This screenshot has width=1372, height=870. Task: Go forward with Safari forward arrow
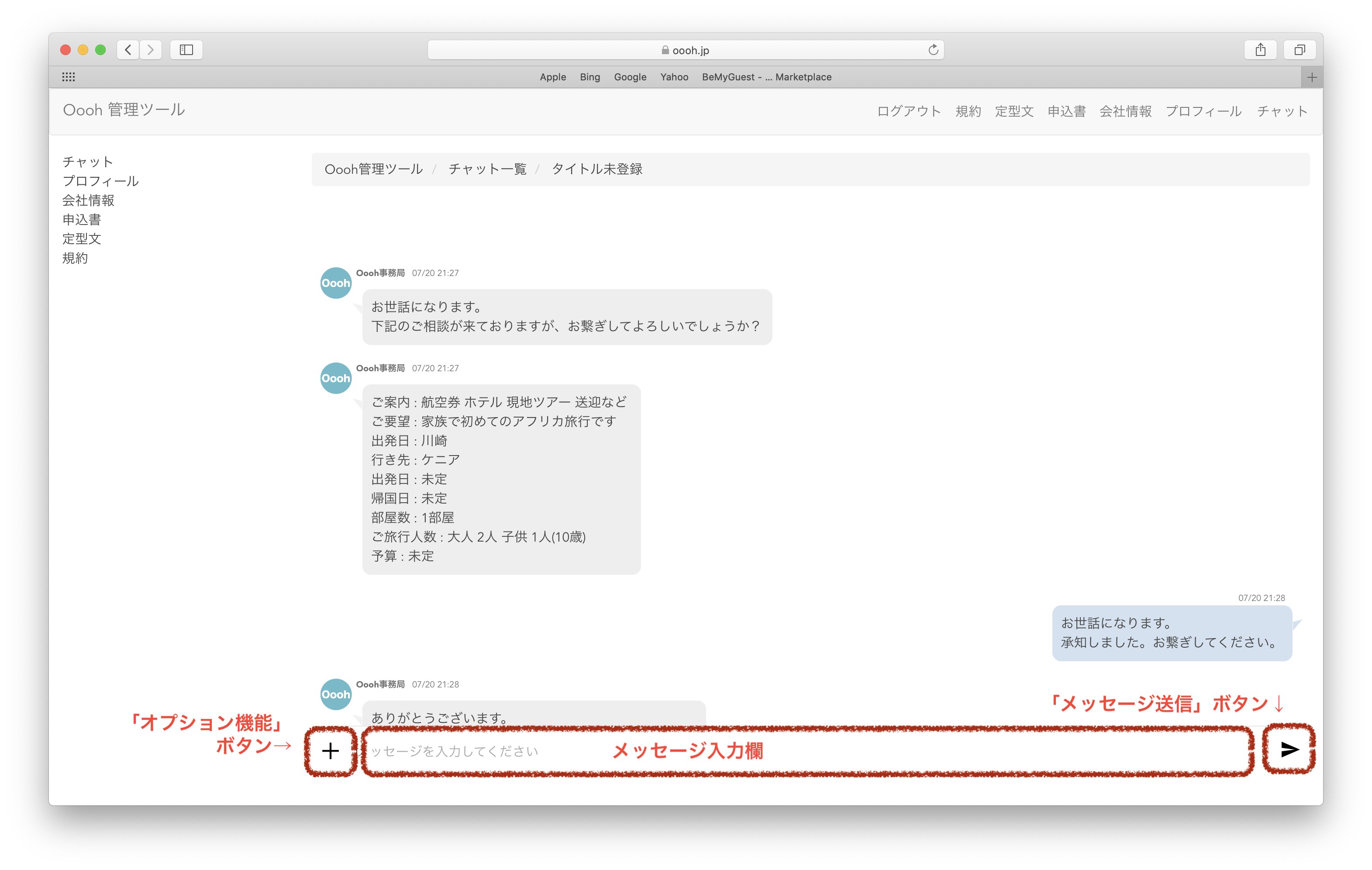[x=150, y=49]
